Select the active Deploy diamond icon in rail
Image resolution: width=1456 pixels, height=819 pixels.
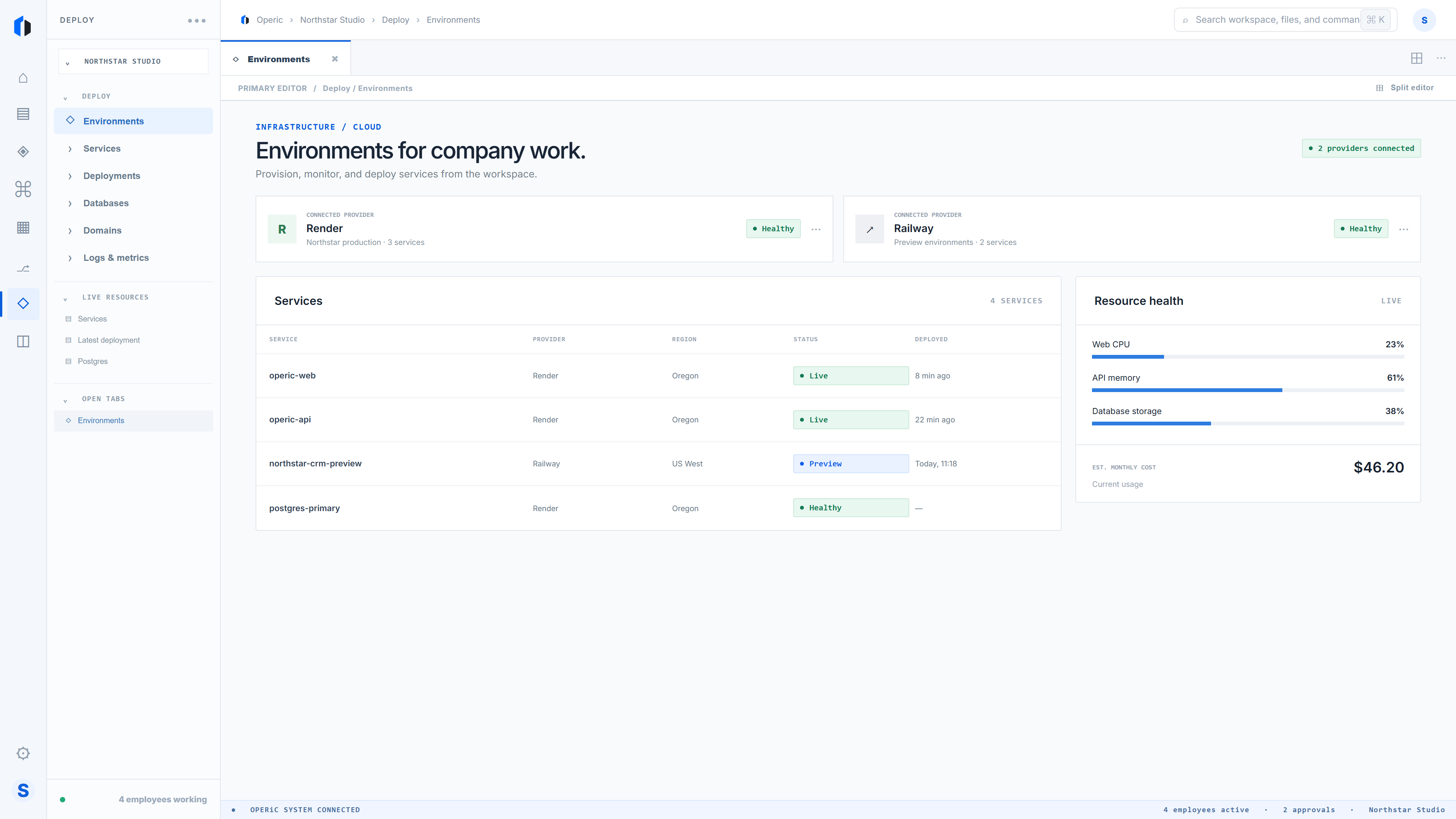click(x=23, y=303)
